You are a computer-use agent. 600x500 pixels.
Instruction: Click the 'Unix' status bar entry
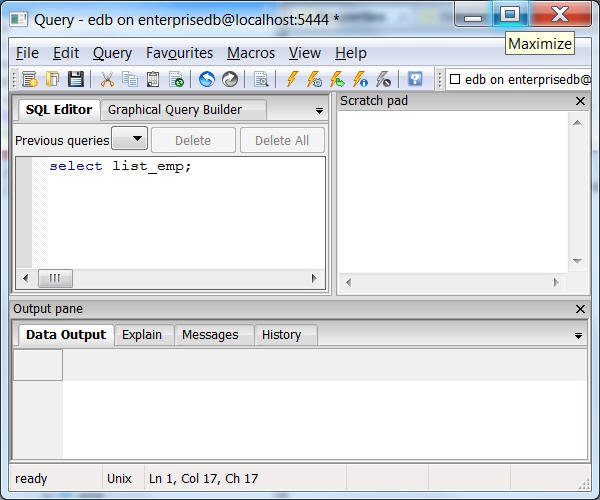[119, 478]
